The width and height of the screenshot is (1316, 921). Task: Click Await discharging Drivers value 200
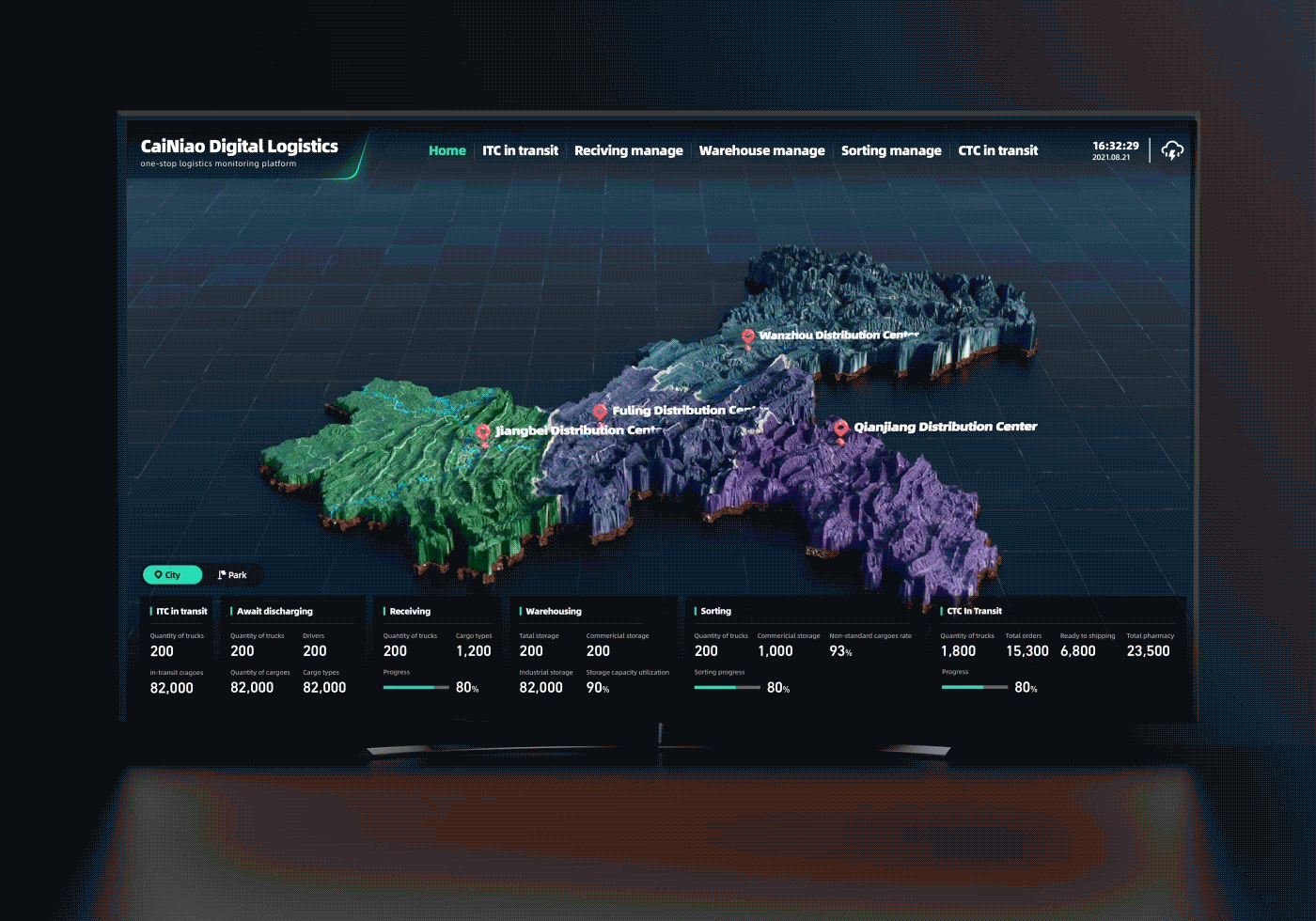pos(315,651)
